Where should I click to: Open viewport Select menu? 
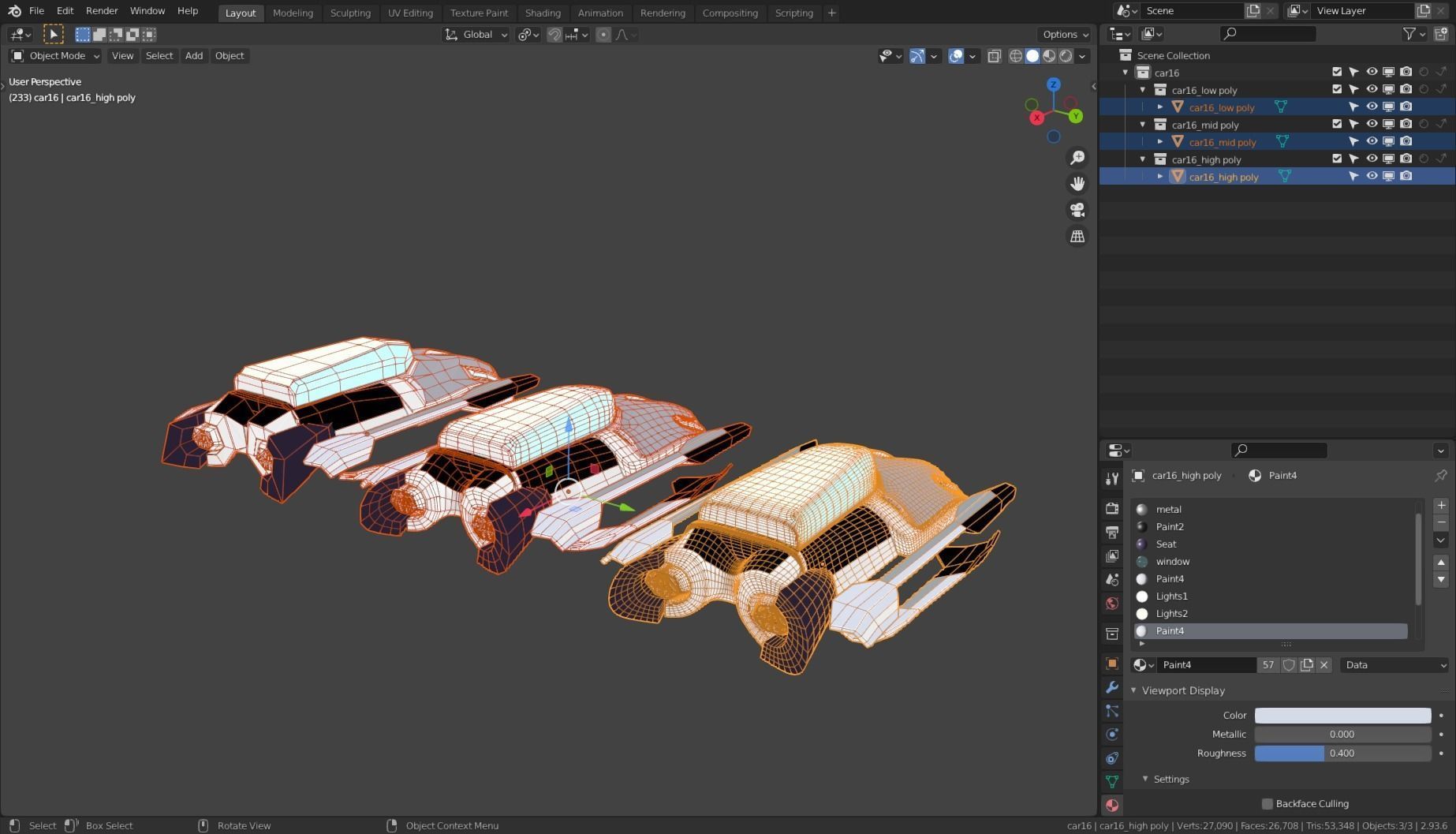[159, 56]
